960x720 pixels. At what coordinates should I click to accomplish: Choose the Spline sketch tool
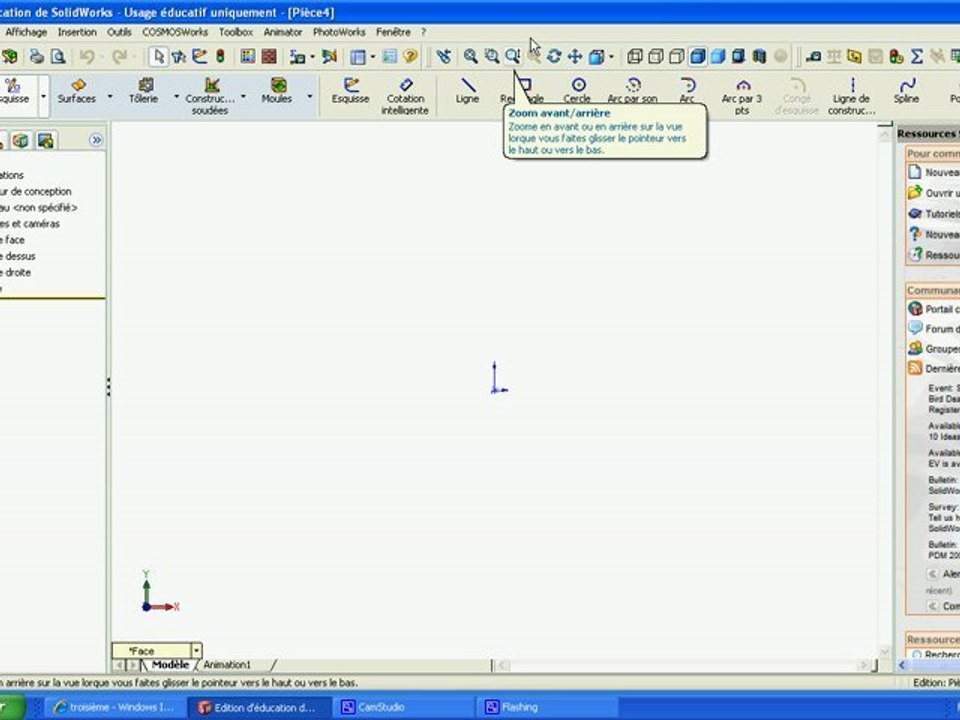(x=906, y=91)
